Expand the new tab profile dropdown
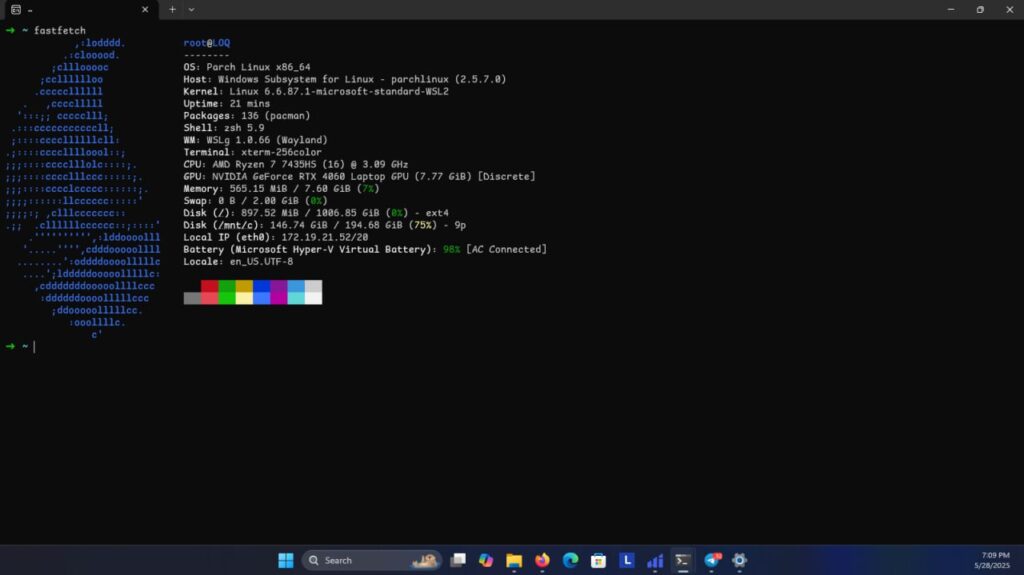Viewport: 1024px width, 575px height. coord(191,9)
